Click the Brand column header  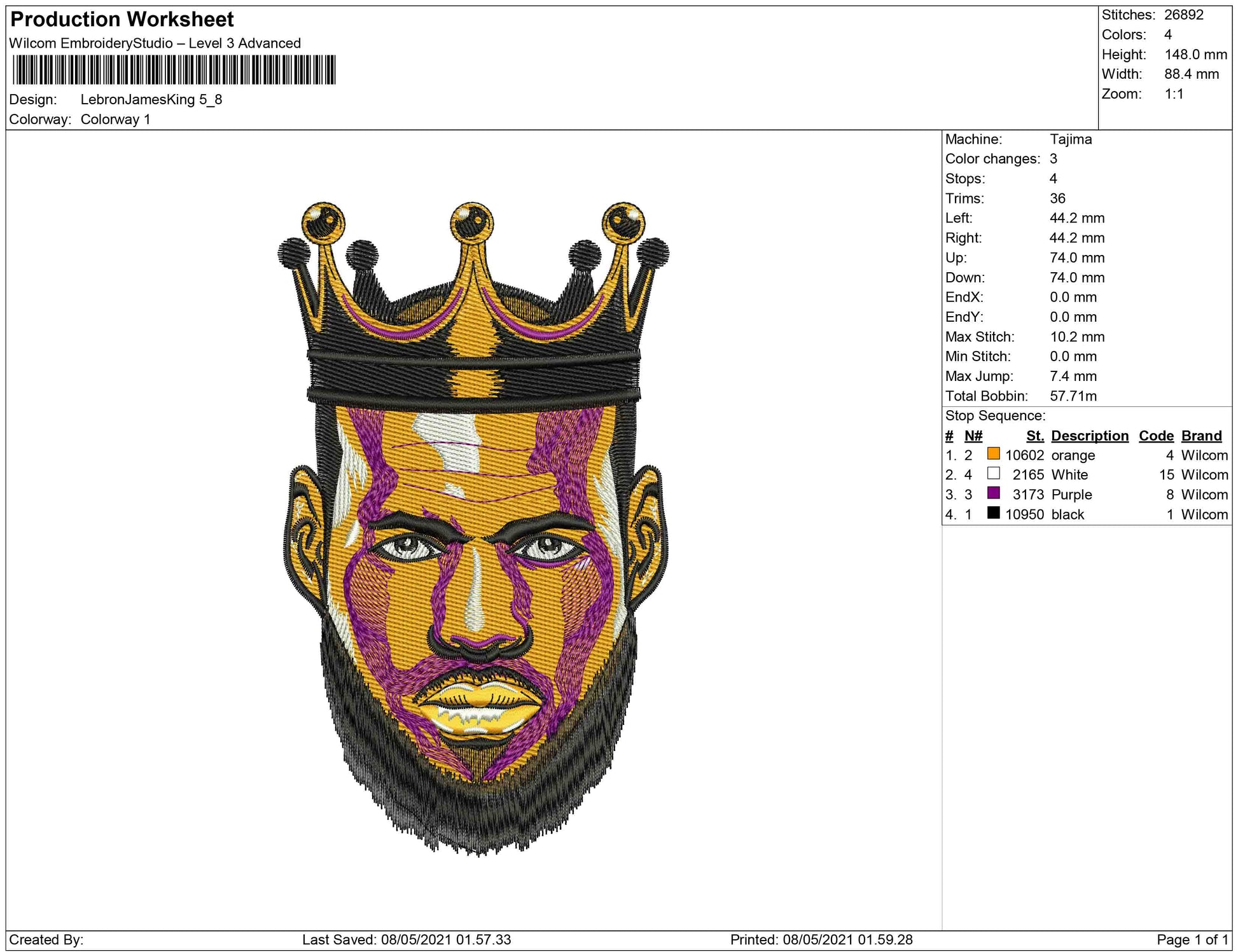click(1201, 436)
